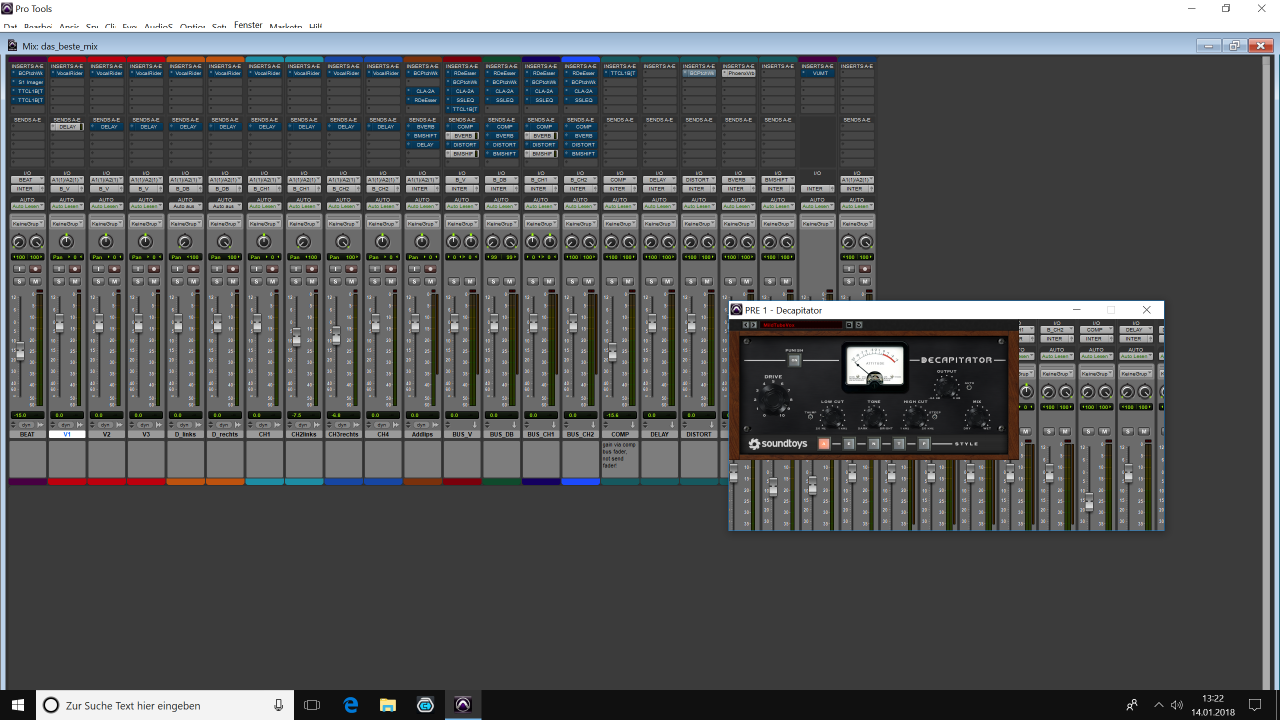Open output selector B_DB on D_links track
Image resolution: width=1280 pixels, height=720 pixels.
point(185,188)
